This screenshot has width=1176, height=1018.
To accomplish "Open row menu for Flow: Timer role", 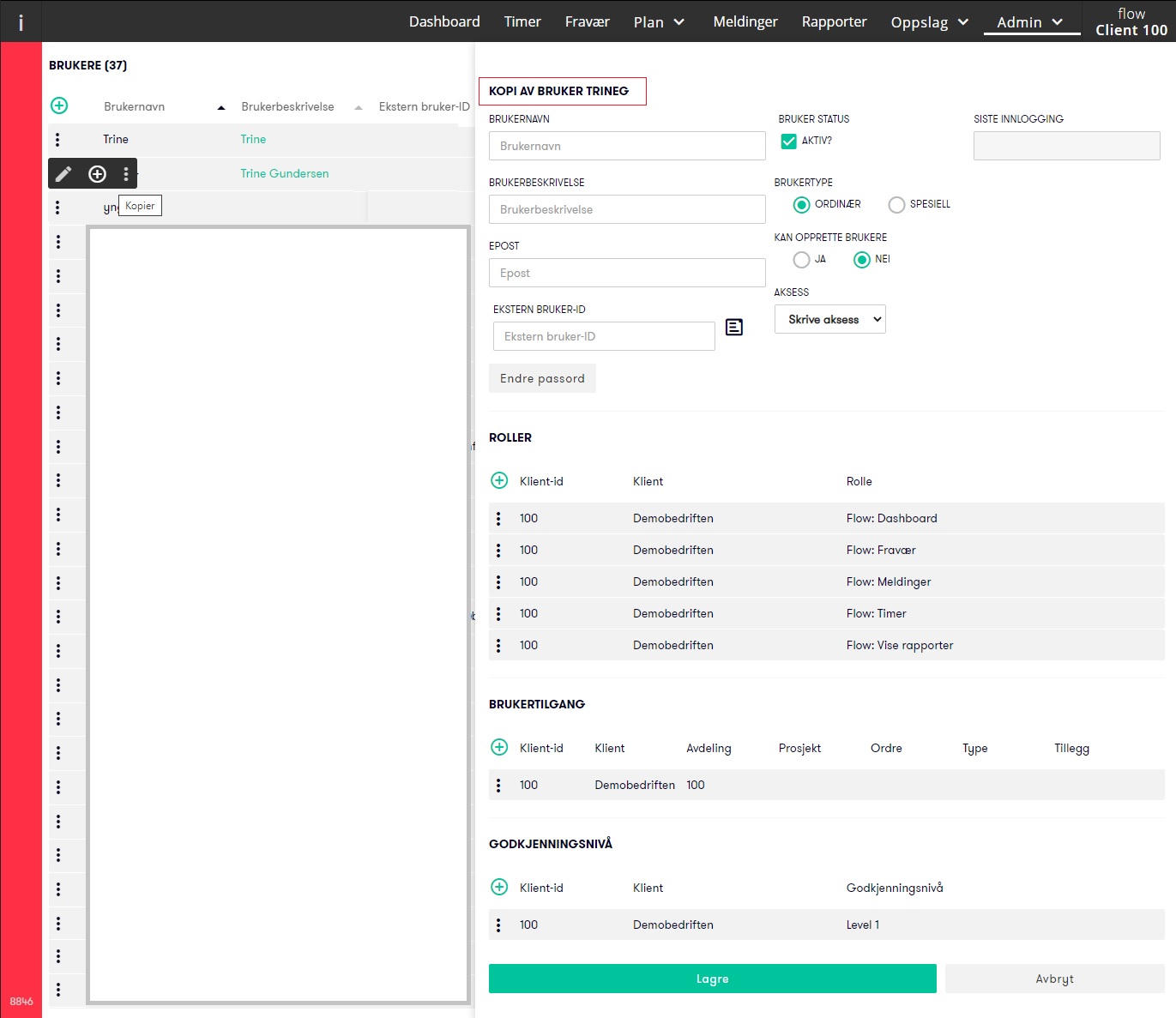I will [498, 613].
